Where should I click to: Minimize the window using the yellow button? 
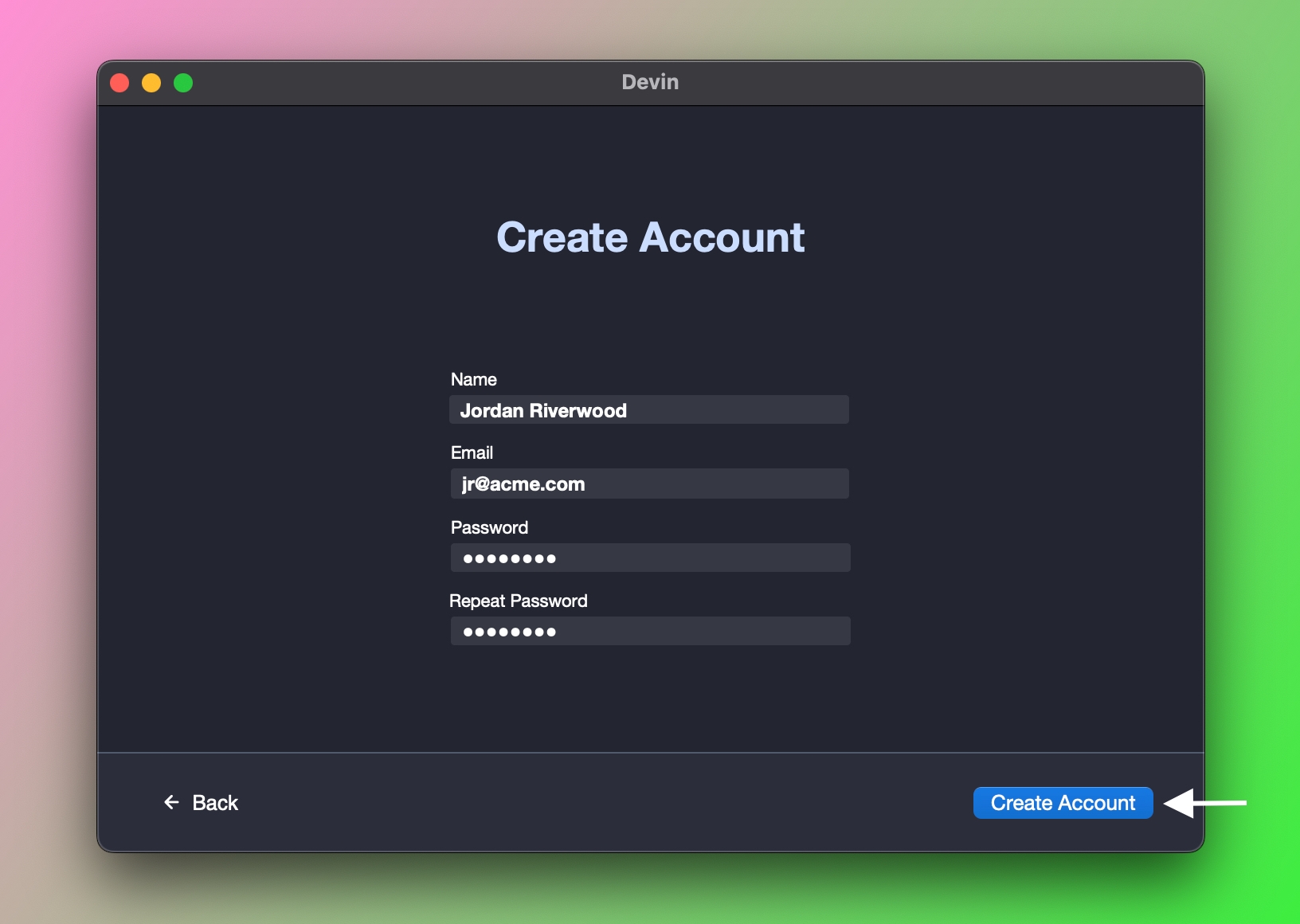coord(151,83)
